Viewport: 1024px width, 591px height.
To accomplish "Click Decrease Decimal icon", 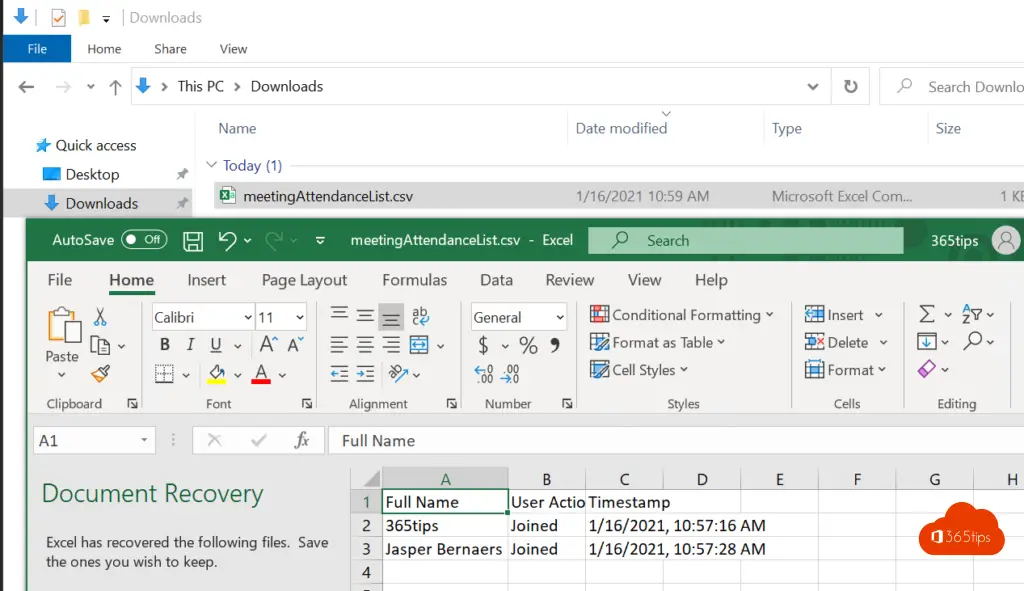I will point(510,374).
